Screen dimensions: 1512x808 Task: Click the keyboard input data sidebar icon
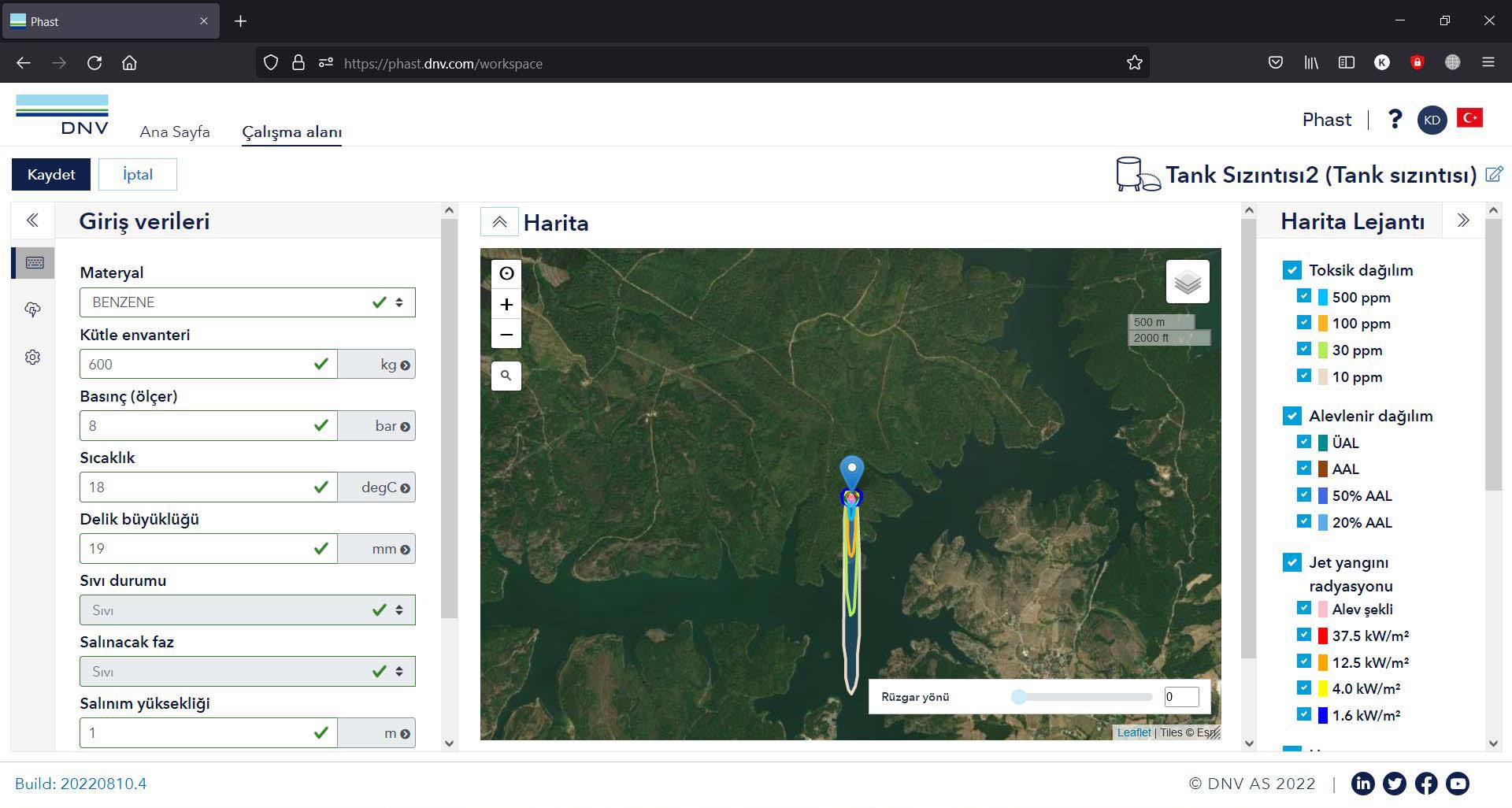34,262
